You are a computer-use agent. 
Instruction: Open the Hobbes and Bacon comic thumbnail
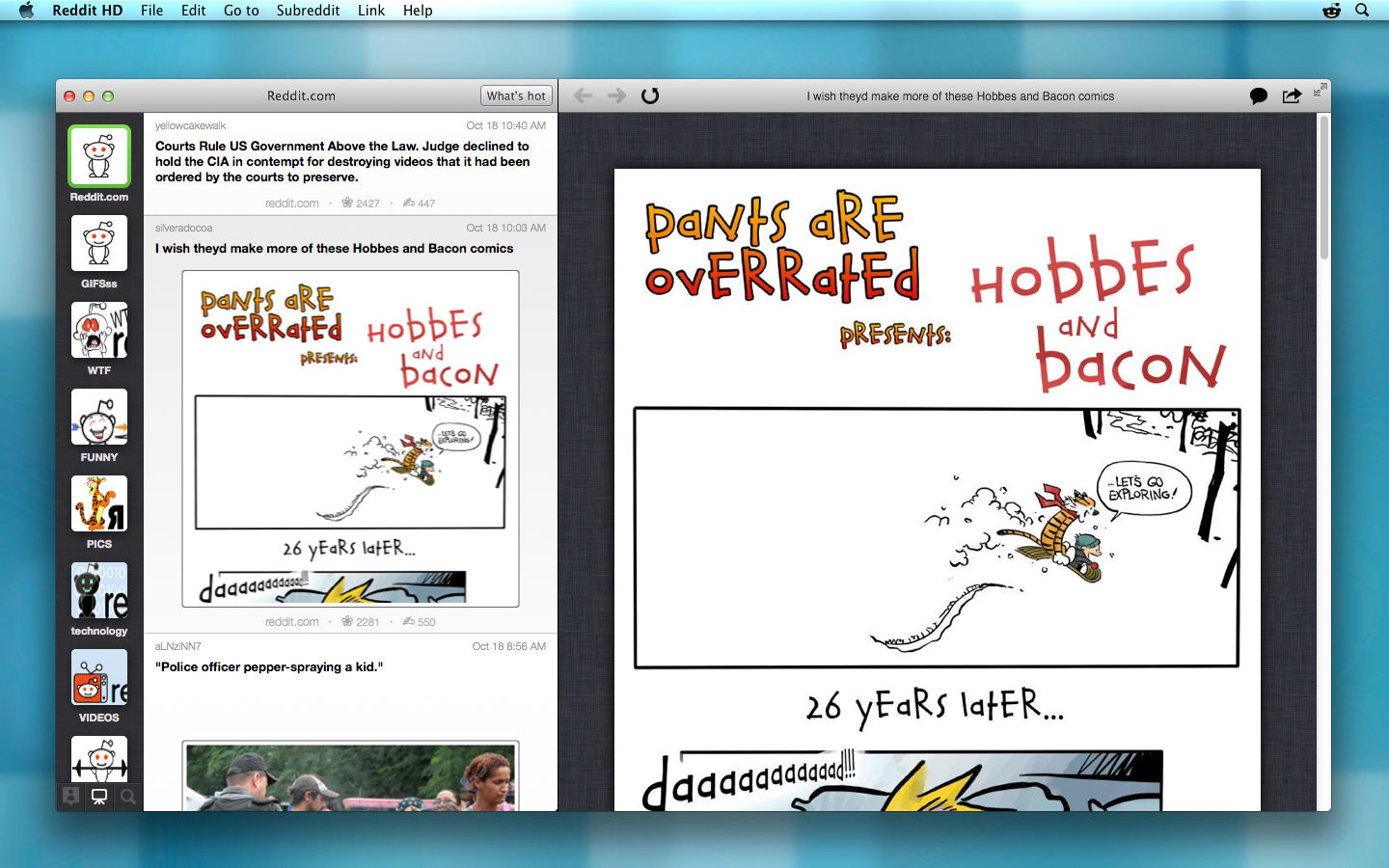(350, 439)
